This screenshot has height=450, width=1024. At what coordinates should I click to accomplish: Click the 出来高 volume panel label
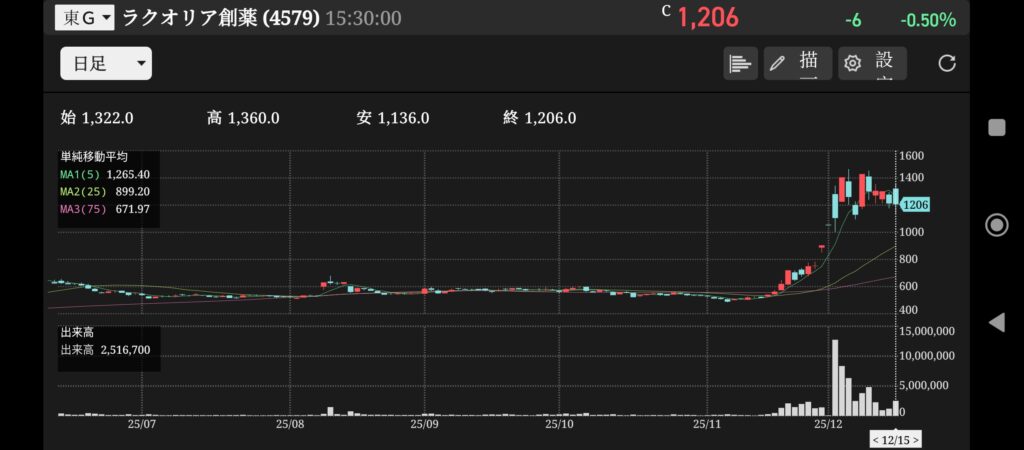(77, 331)
